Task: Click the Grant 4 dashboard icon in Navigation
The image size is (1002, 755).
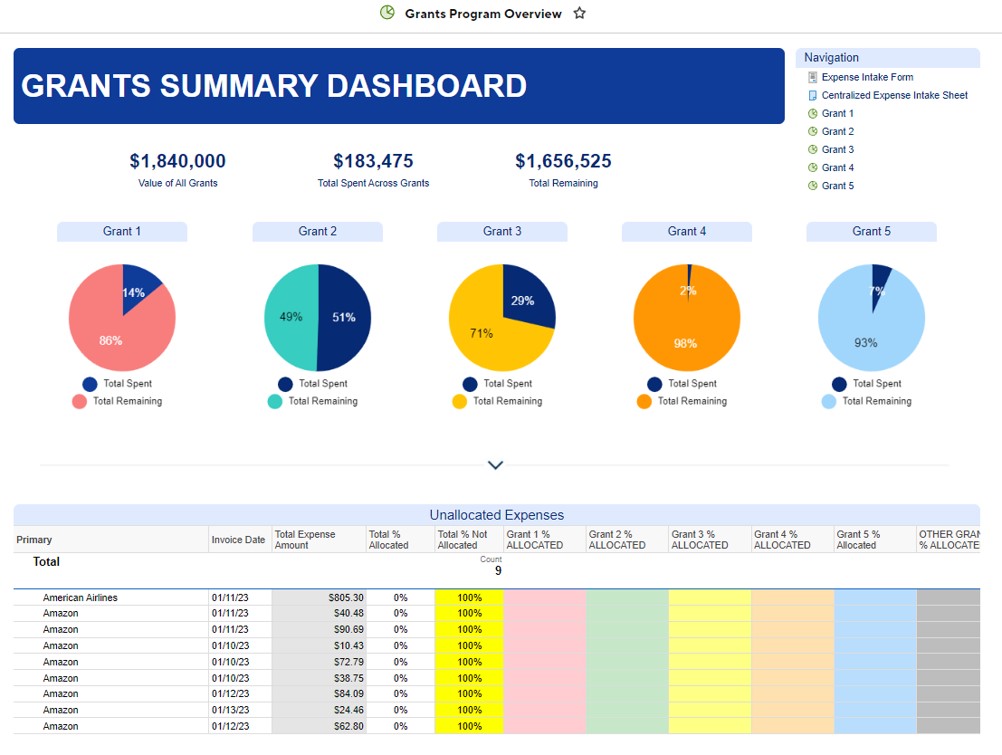Action: (x=813, y=168)
